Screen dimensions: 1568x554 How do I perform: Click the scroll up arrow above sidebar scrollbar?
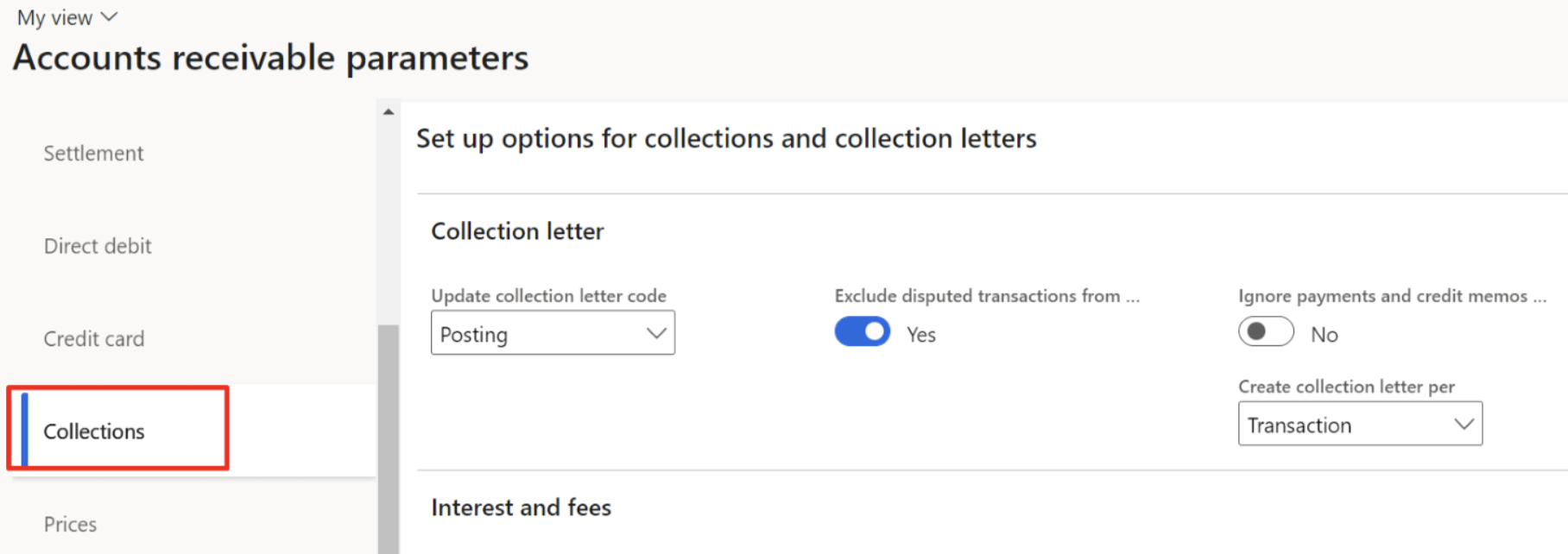coord(389,112)
